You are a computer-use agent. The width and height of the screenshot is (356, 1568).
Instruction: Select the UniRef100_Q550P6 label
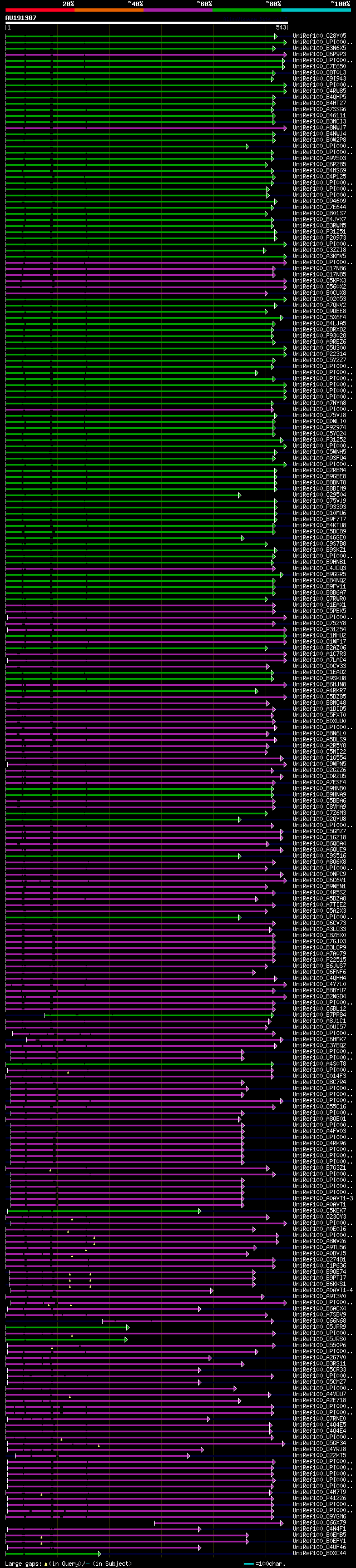click(x=319, y=1344)
